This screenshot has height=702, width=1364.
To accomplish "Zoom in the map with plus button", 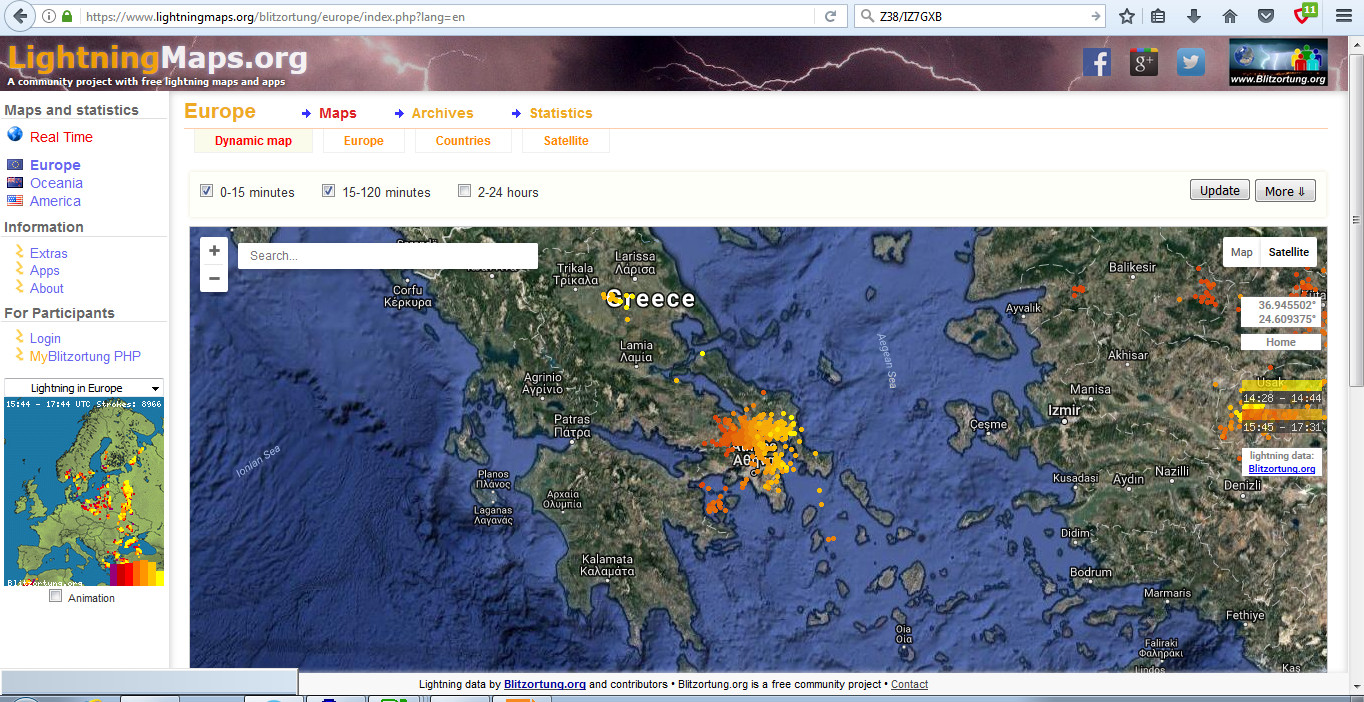I will click(x=214, y=251).
